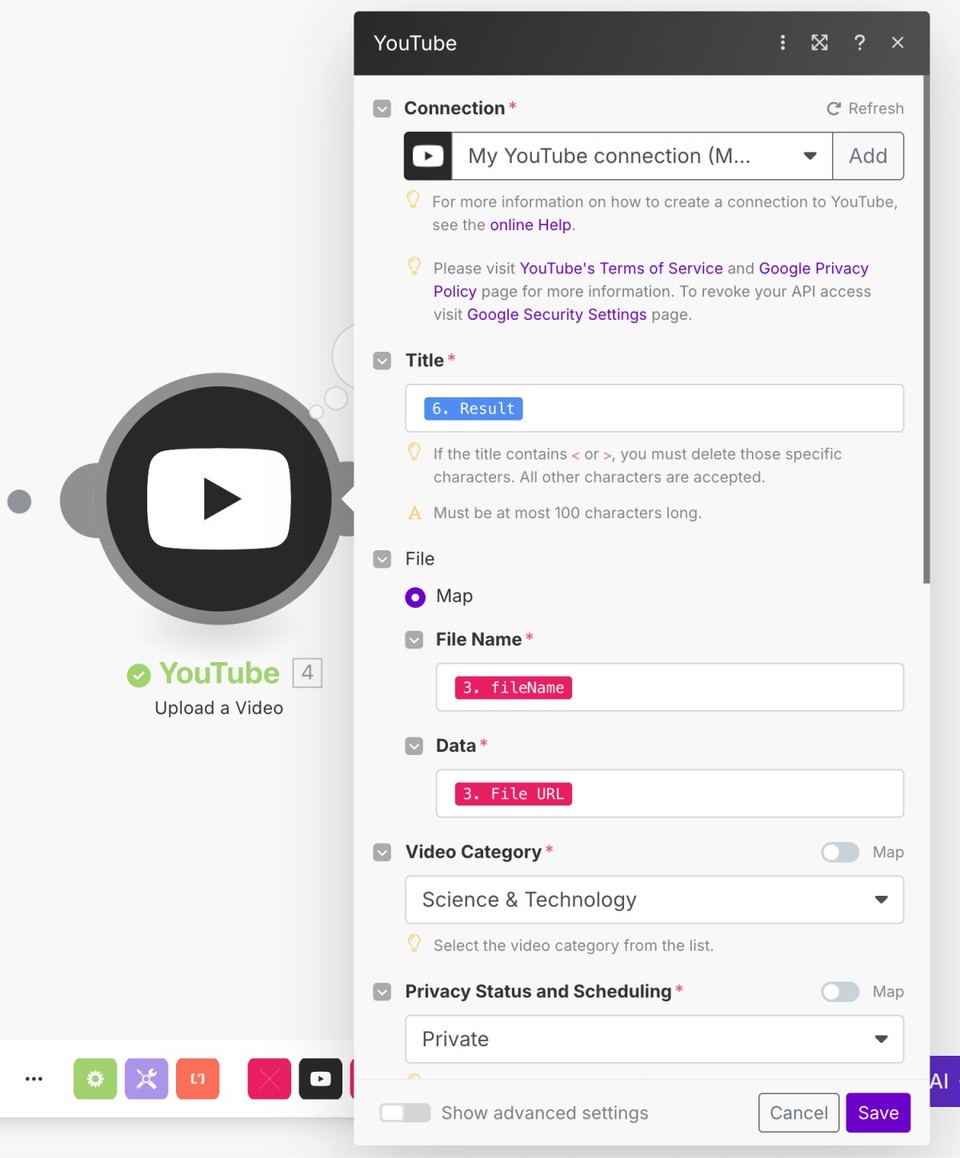Click the 'Upload a Video' module label
The width and height of the screenshot is (960, 1158).
(x=219, y=708)
